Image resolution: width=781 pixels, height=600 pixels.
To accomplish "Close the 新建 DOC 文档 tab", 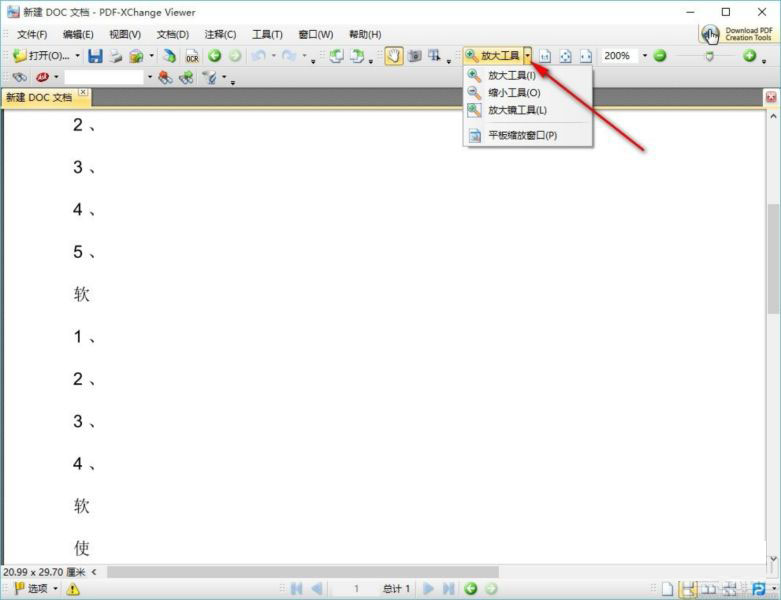I will pyautogui.click(x=83, y=92).
